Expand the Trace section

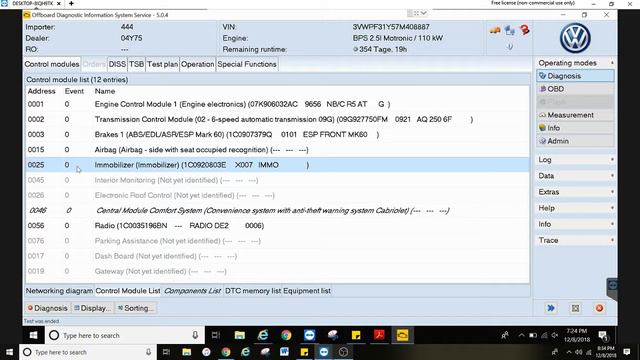point(575,240)
